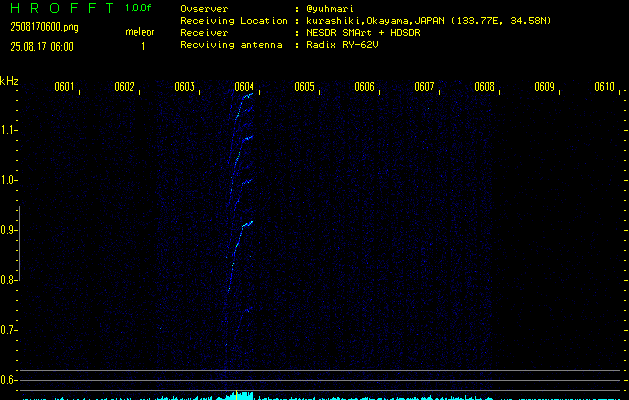Click the 'Receiving Location' label
This screenshot has width=629, height=400.
point(234,21)
